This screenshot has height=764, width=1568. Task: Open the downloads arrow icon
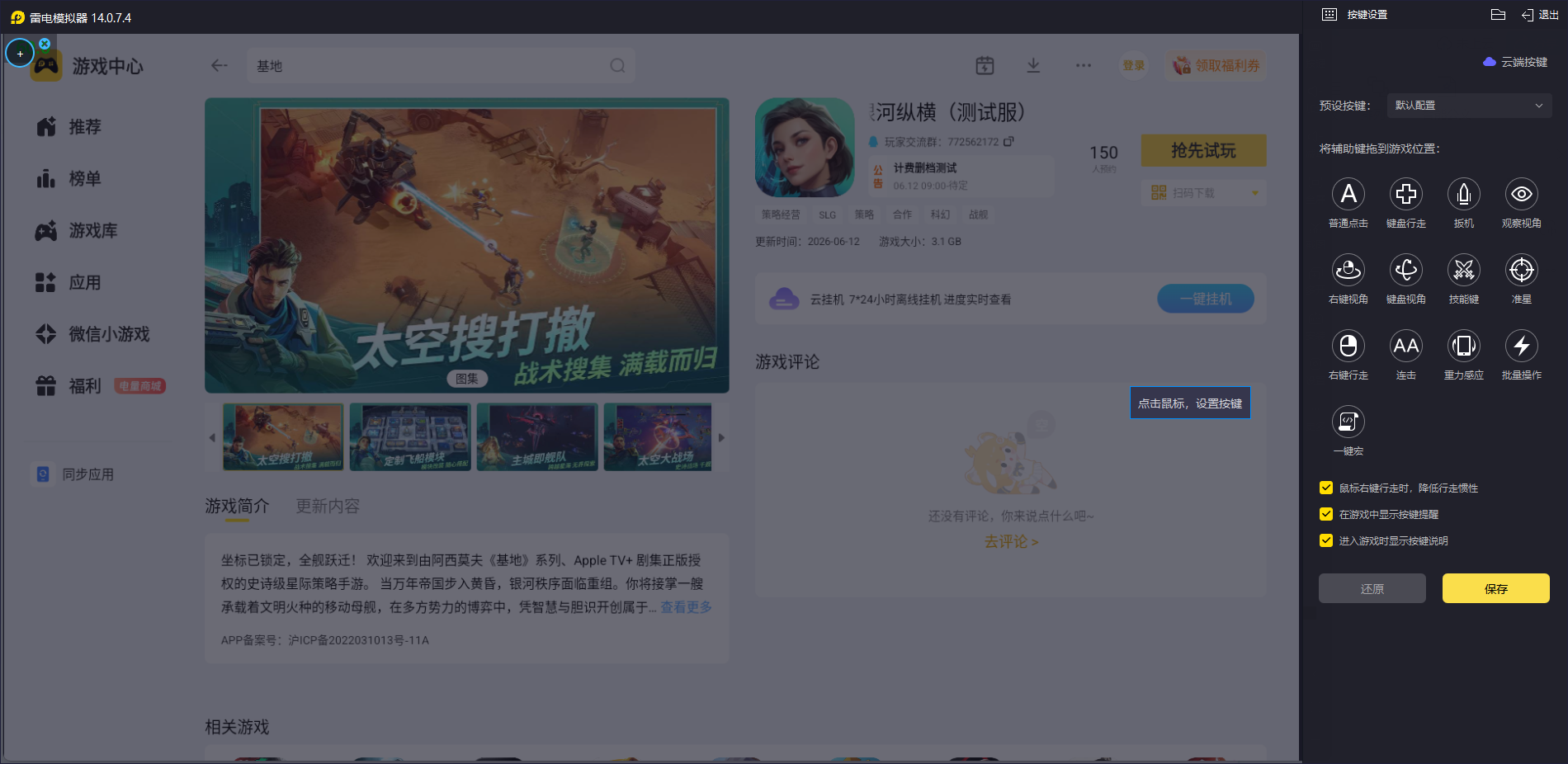(x=1033, y=66)
